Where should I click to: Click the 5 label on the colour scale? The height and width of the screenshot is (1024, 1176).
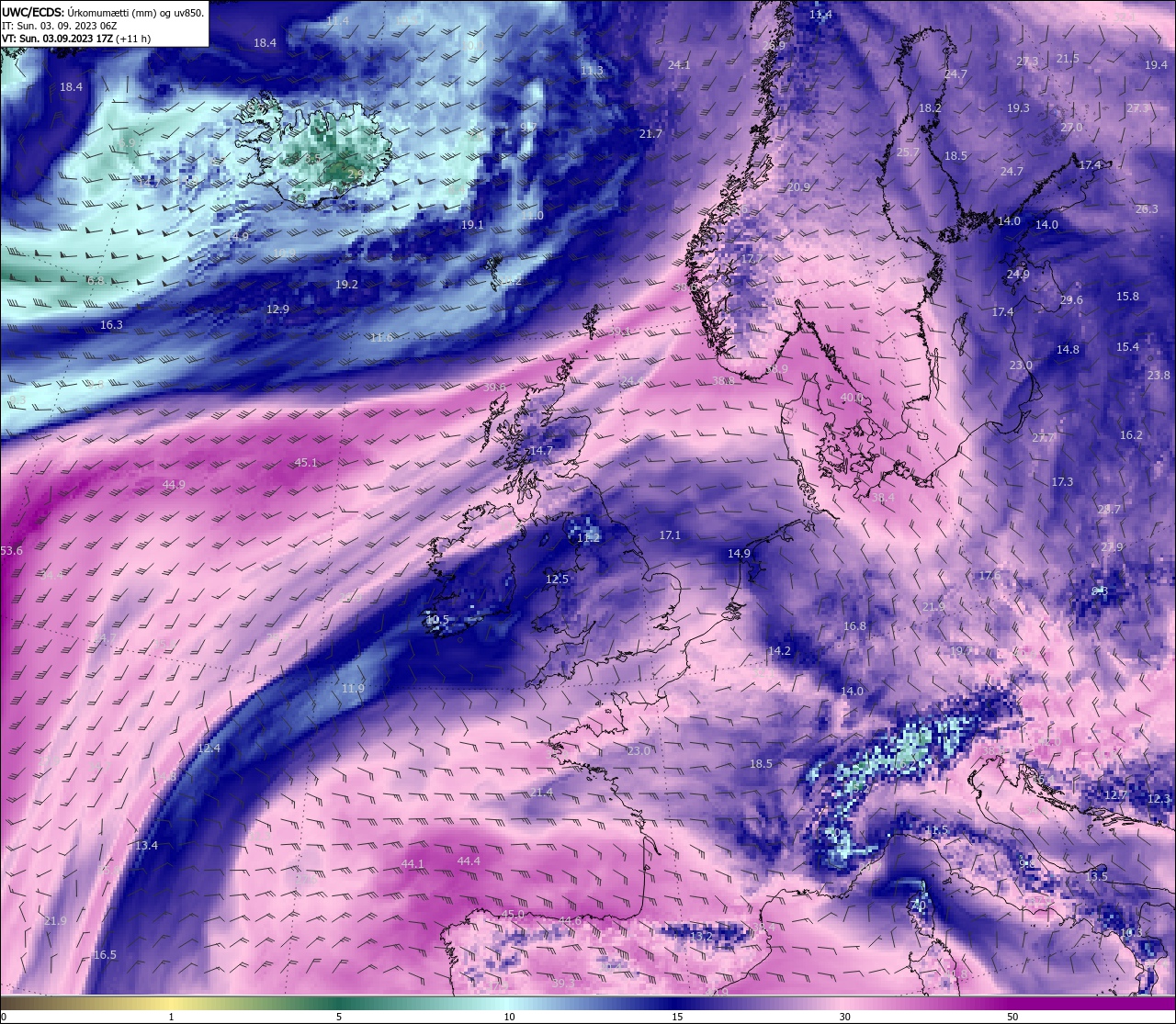[339, 1017]
